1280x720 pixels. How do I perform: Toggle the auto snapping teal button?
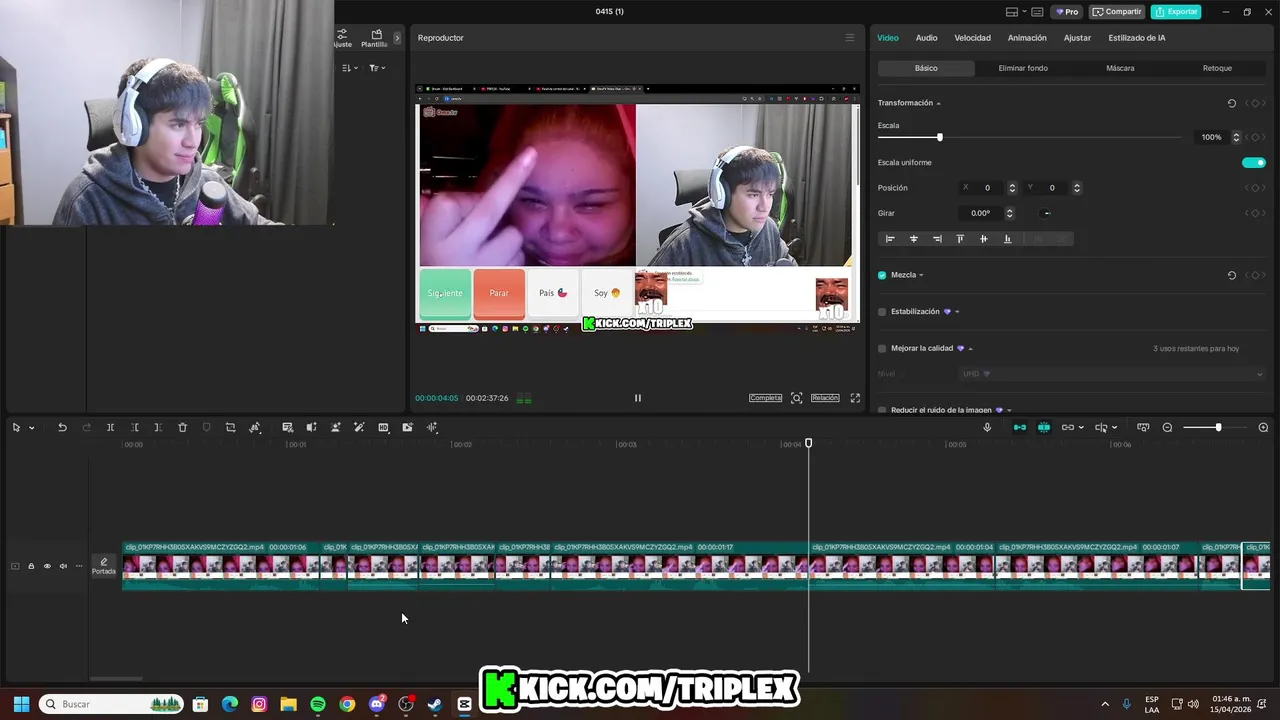pyautogui.click(x=1044, y=427)
